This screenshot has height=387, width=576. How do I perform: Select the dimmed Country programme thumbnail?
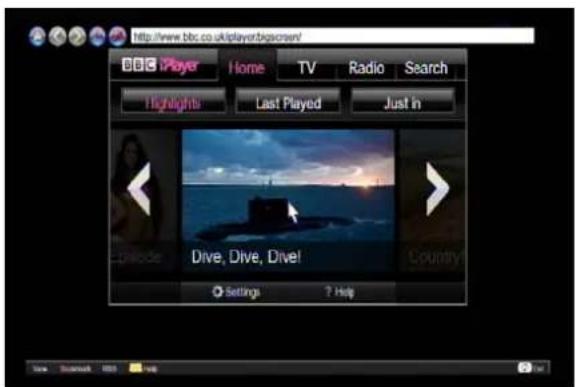(432, 200)
